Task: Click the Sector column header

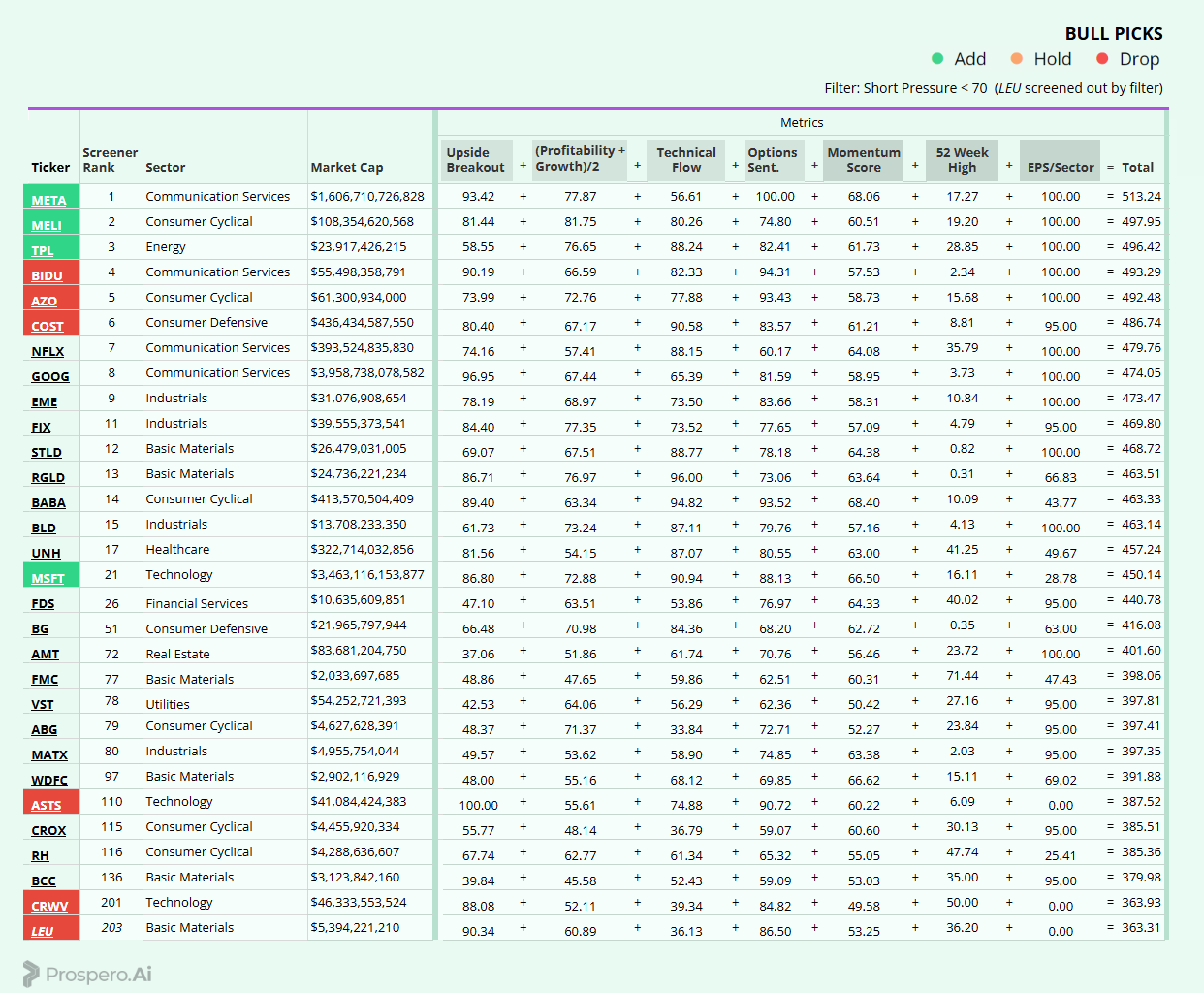Action: [166, 167]
